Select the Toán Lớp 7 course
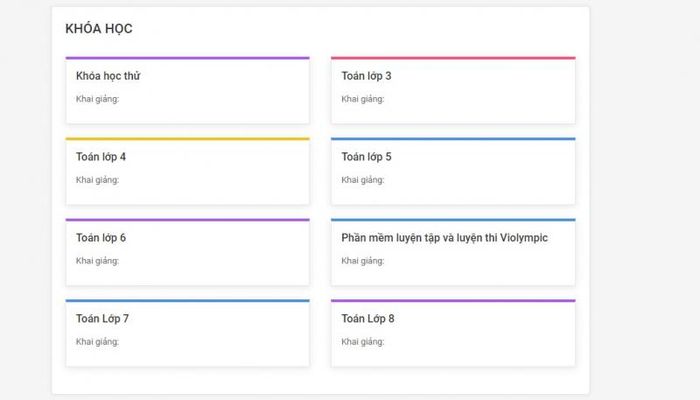This screenshot has height=400, width=700. pos(102,319)
